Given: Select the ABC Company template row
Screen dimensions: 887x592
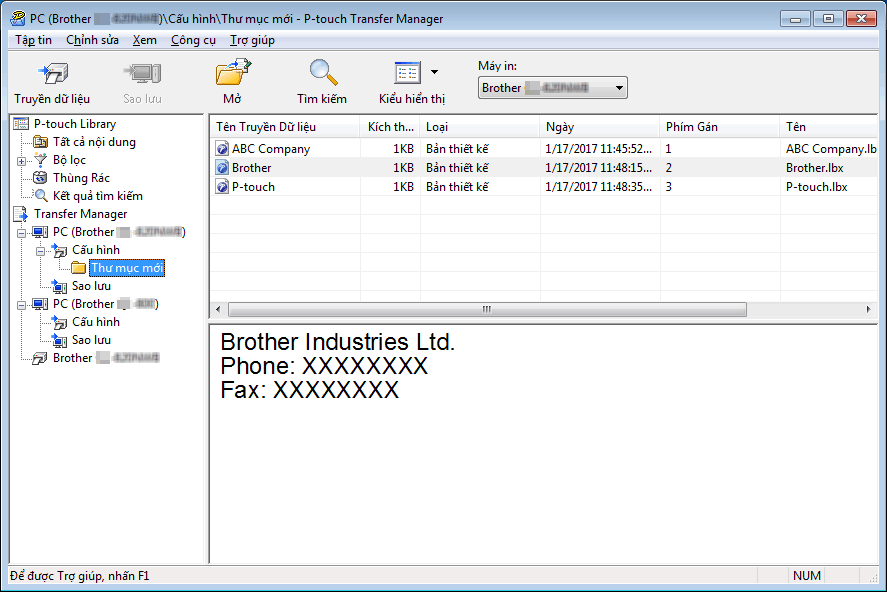Looking at the screenshot, I should coord(270,149).
